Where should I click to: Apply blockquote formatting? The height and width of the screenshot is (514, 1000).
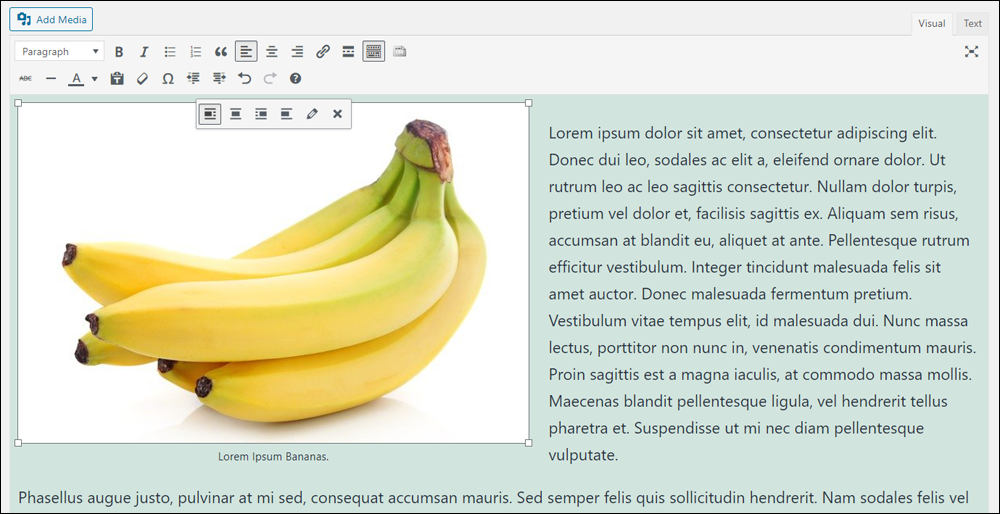coord(221,52)
